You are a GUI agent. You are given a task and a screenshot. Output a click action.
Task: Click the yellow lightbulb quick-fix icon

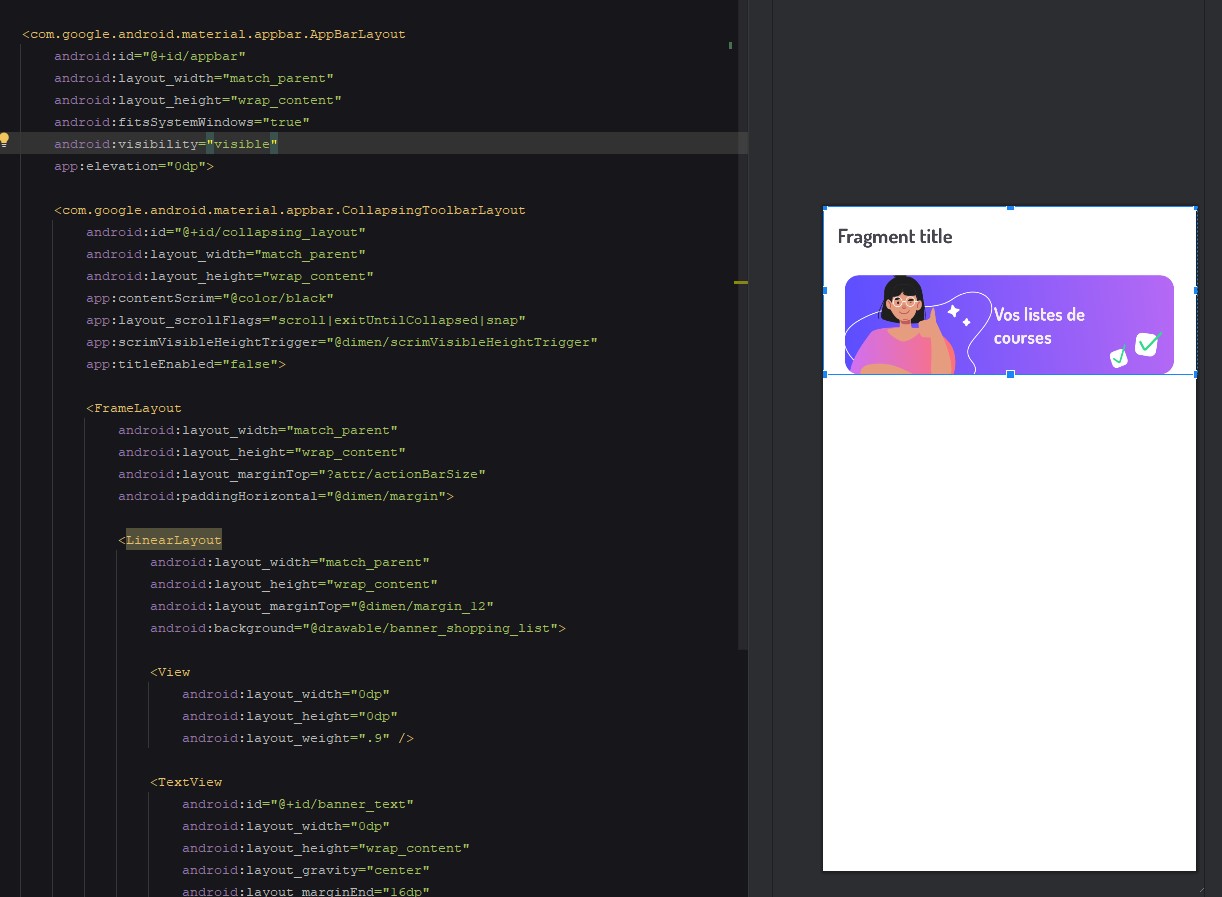[5, 140]
